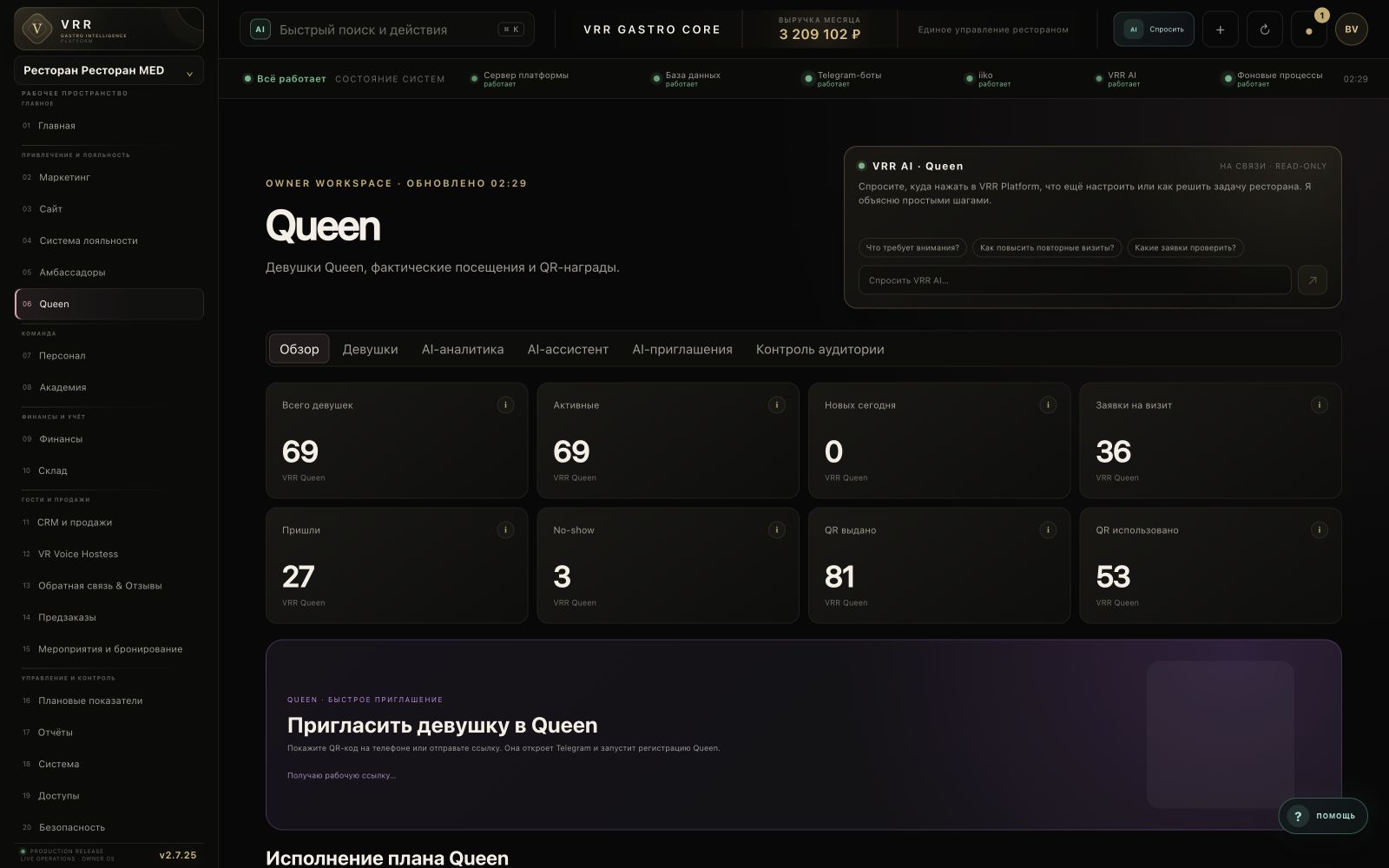The image size is (1389, 868).
Task: Open CRM и продажи in sidebar
Action: point(109,523)
